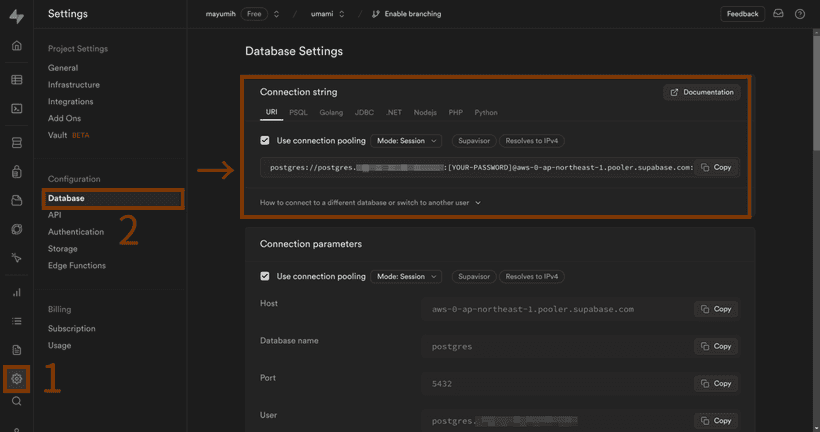Select Database under Configuration

[x=112, y=198]
